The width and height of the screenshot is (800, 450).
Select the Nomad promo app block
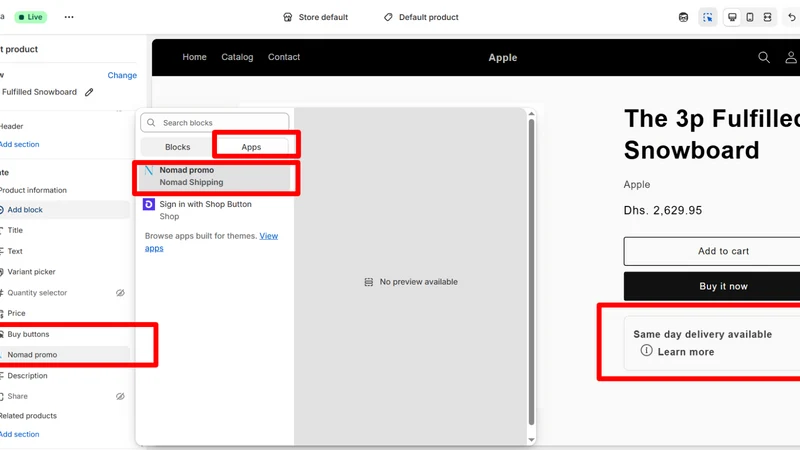coord(216,176)
